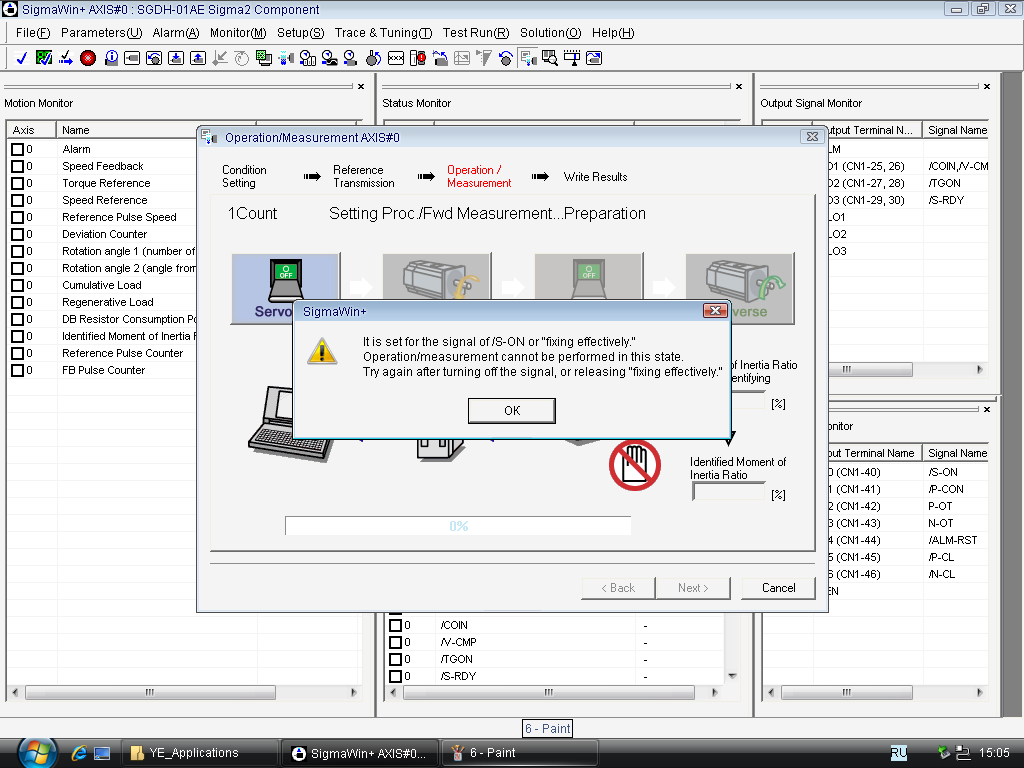This screenshot has width=1024, height=768.
Task: Click the green-screen checkmark toolbar icon
Action: pyautogui.click(x=44, y=58)
